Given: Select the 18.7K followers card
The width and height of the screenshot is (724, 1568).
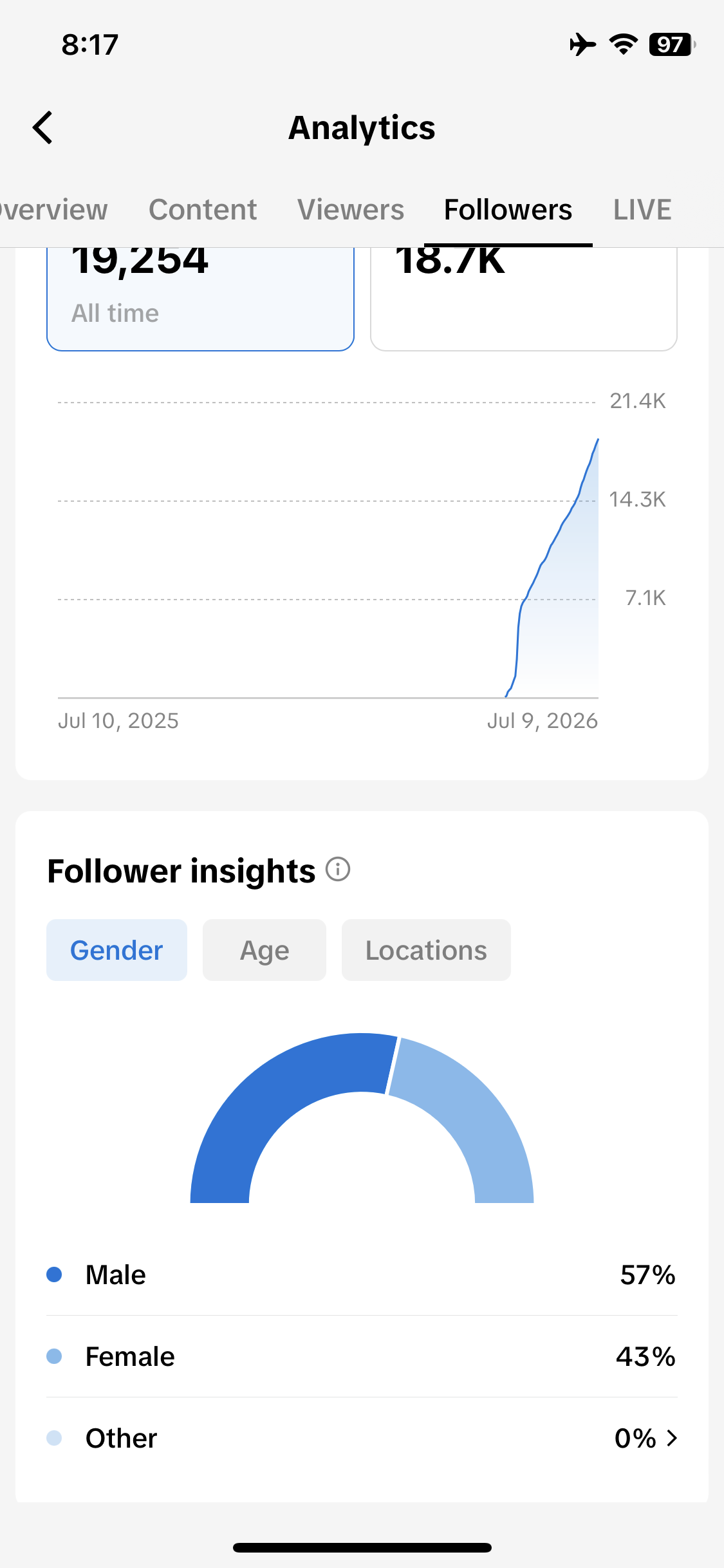Looking at the screenshot, I should (x=524, y=299).
